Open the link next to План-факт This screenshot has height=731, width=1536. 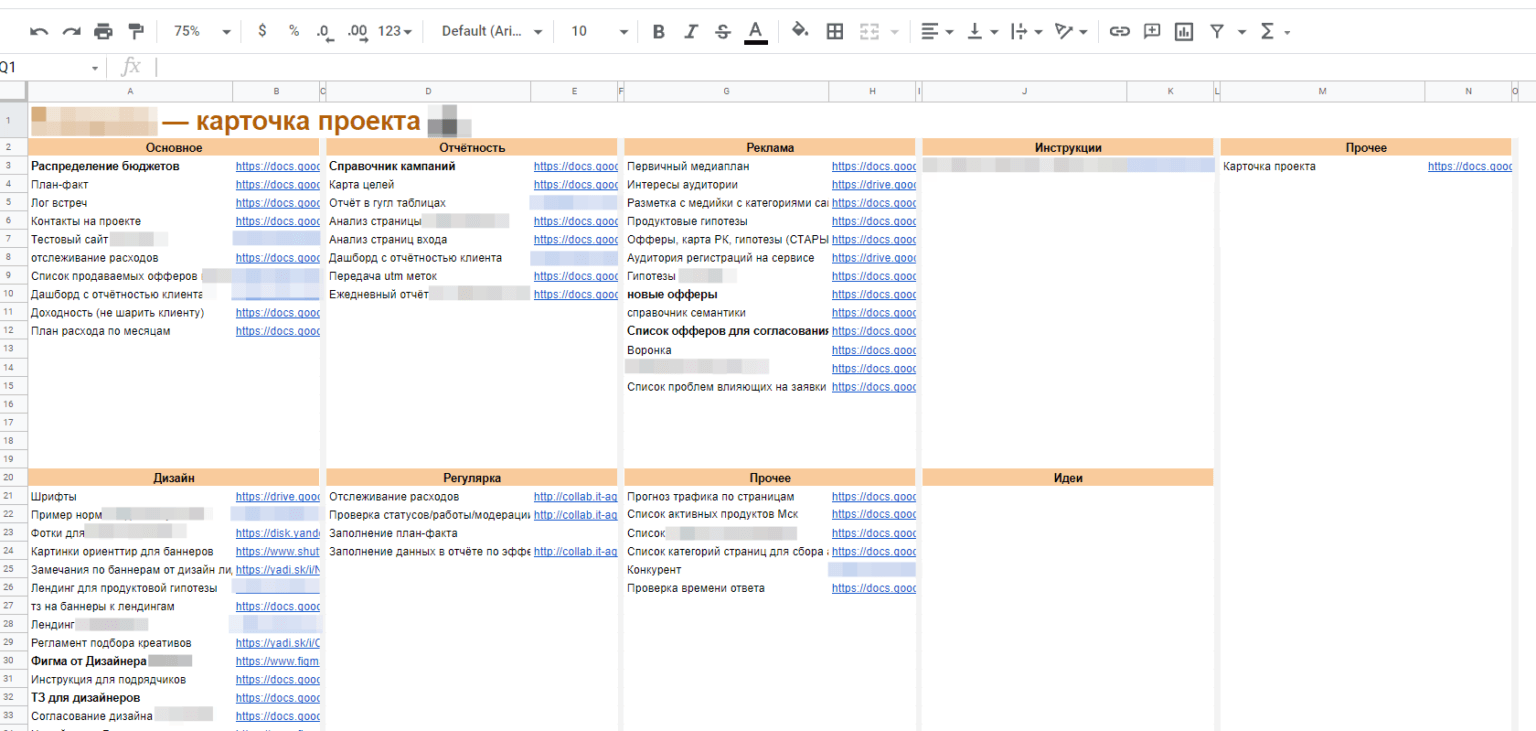pos(277,185)
